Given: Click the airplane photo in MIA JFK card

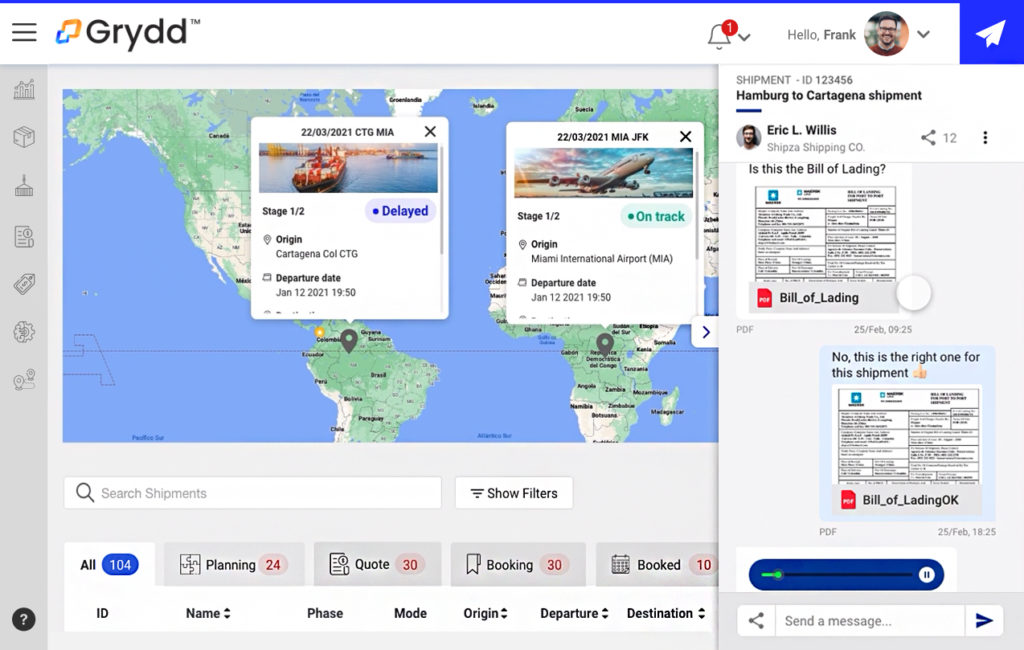Looking at the screenshot, I should pyautogui.click(x=603, y=172).
